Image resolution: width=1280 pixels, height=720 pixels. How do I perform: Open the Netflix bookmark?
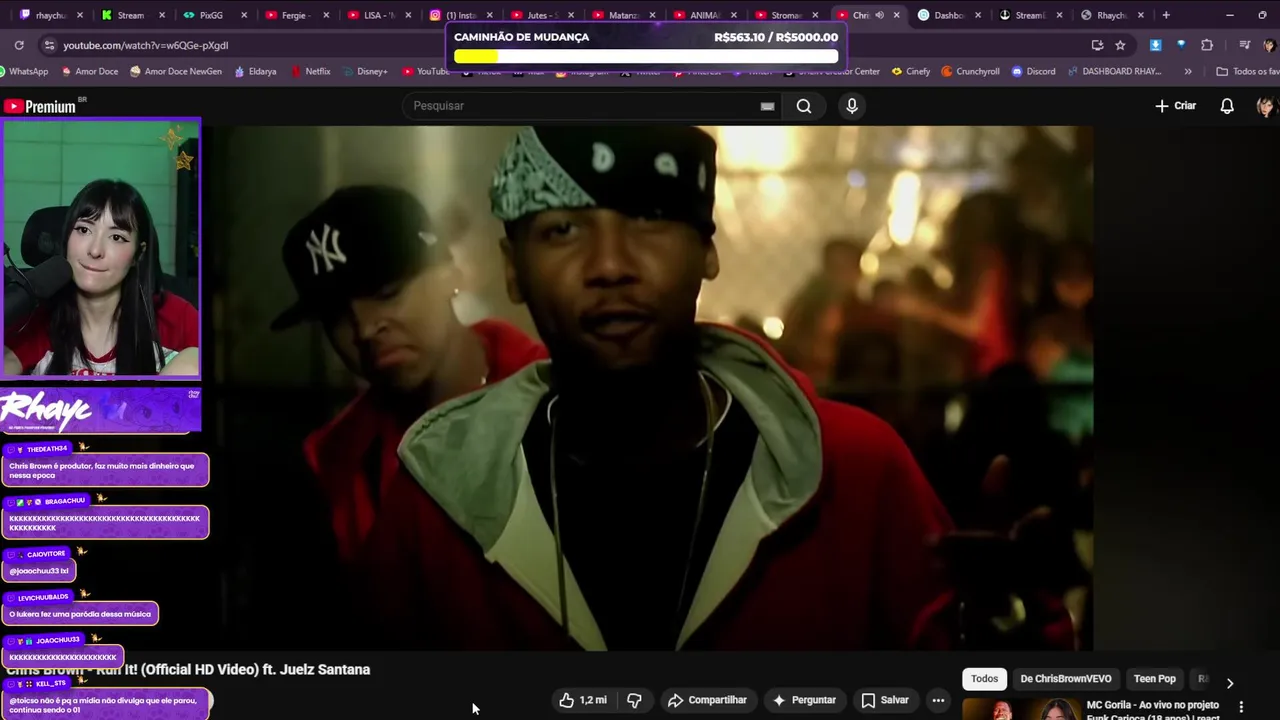pos(310,71)
